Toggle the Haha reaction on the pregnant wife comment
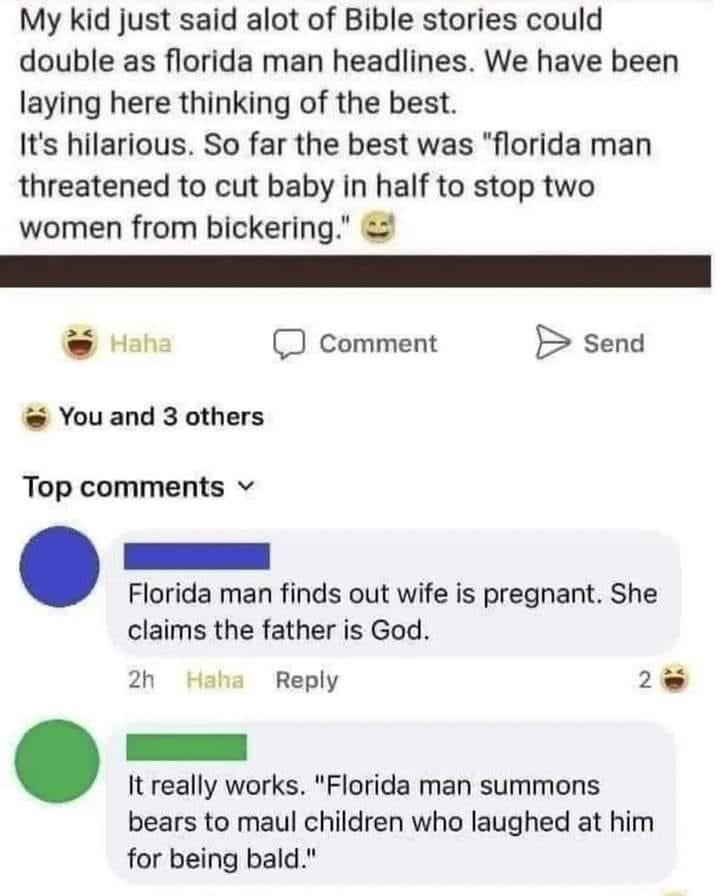The image size is (720, 896). (215, 681)
